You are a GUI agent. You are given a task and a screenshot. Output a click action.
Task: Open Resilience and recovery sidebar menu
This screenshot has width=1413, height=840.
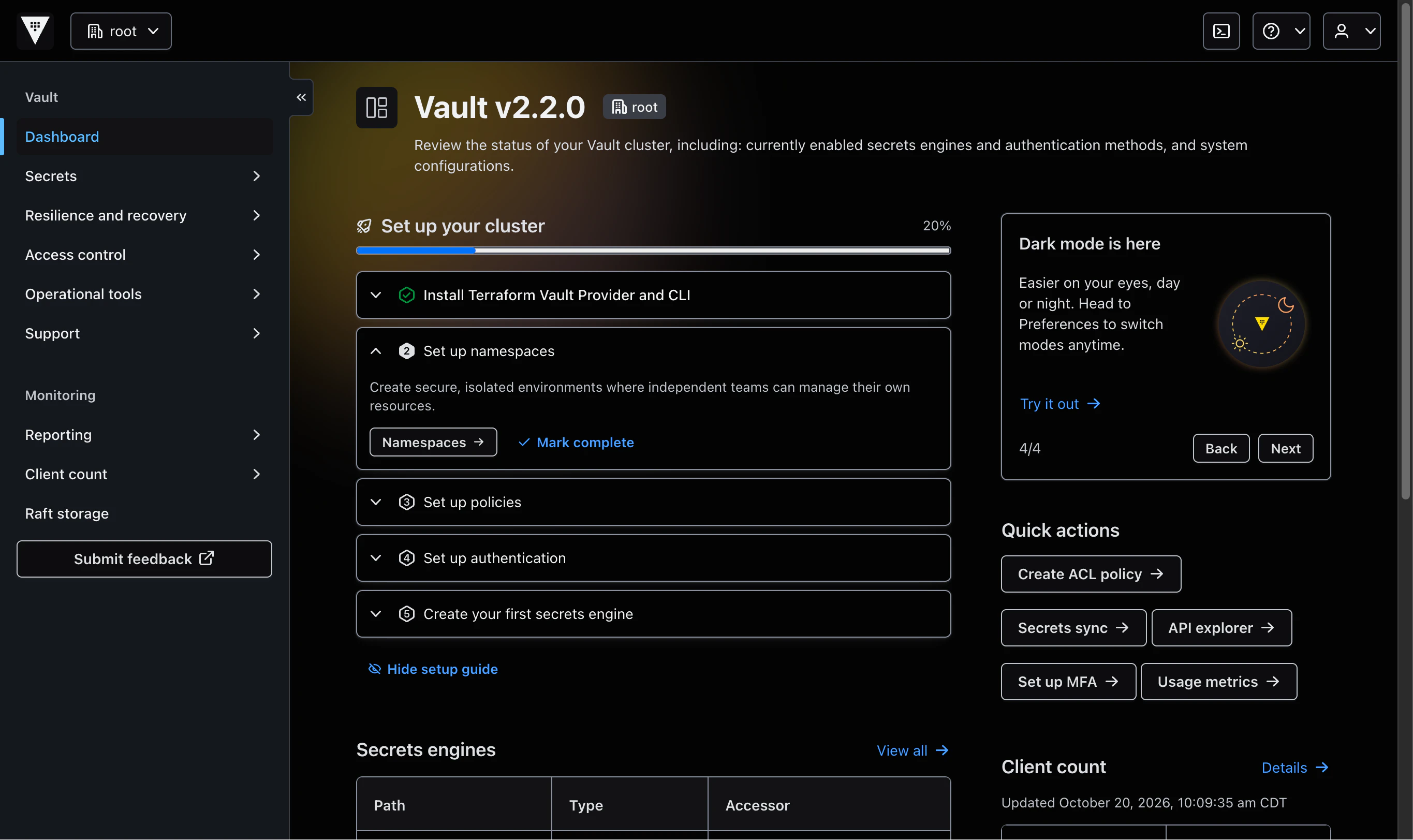[144, 216]
